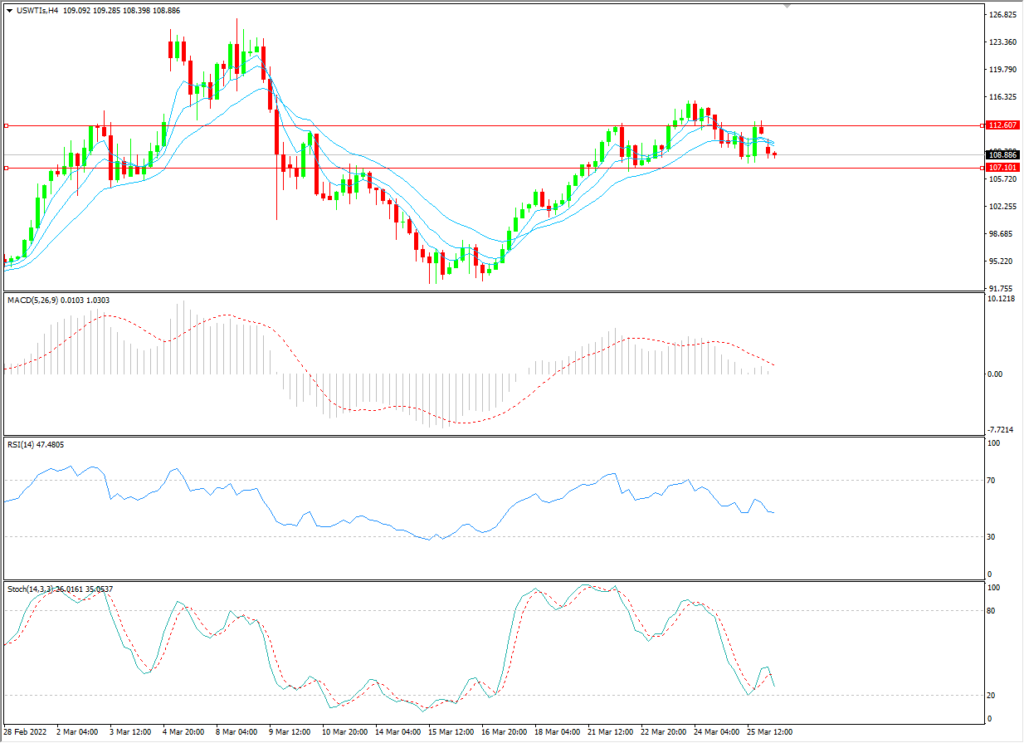Click the 25 Mar 12:00 time axis label

pyautogui.click(x=768, y=732)
